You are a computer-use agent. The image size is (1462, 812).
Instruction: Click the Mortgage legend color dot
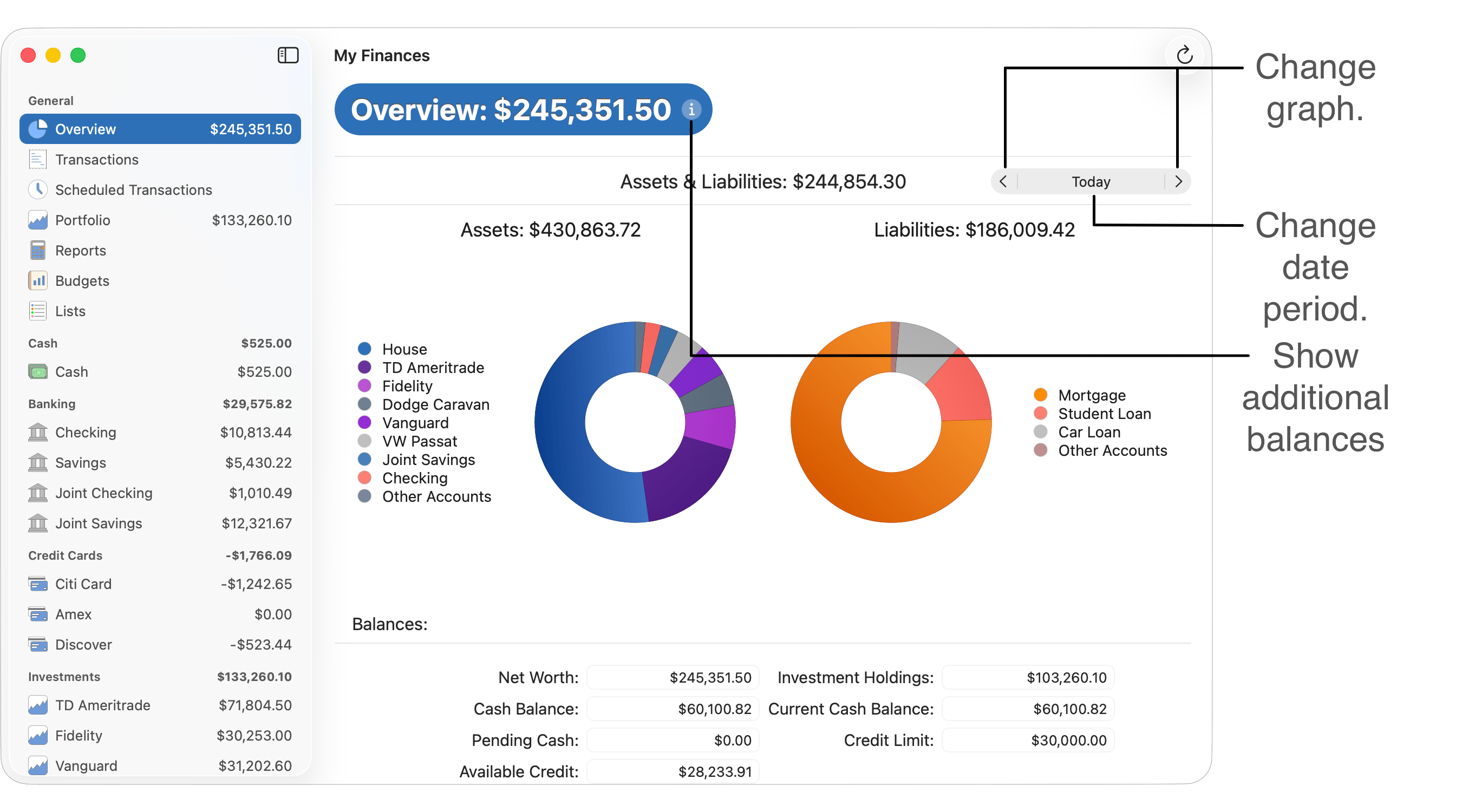tap(1040, 395)
